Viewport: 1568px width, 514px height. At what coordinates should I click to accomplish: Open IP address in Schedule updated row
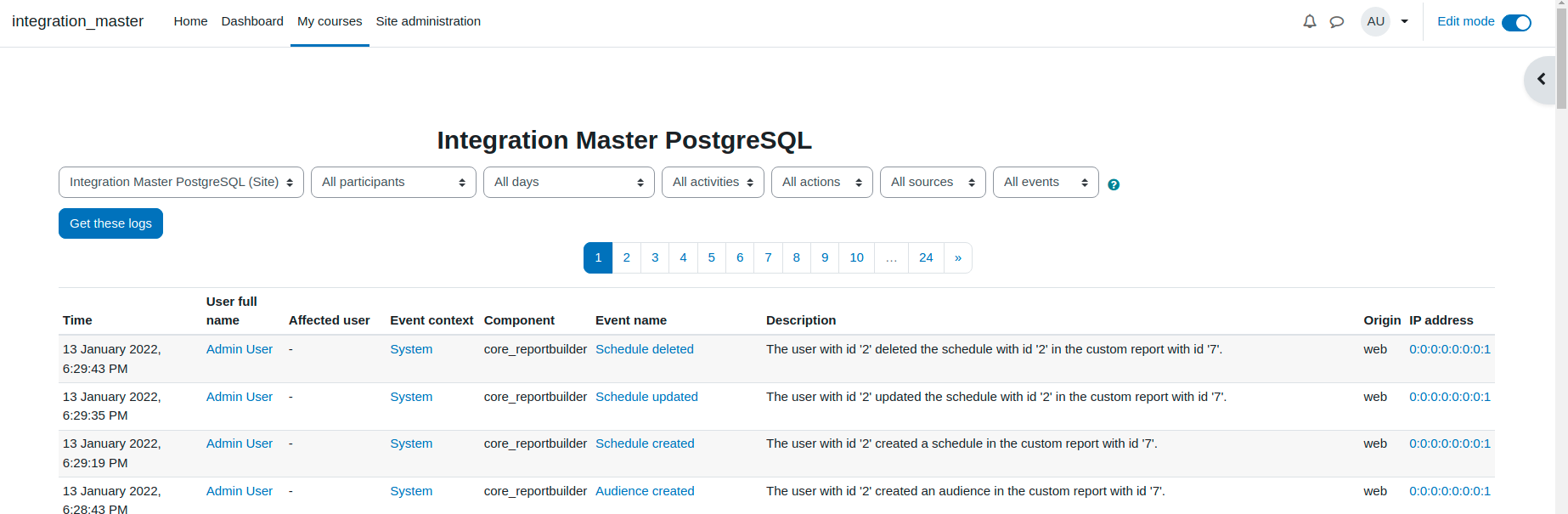click(1450, 397)
